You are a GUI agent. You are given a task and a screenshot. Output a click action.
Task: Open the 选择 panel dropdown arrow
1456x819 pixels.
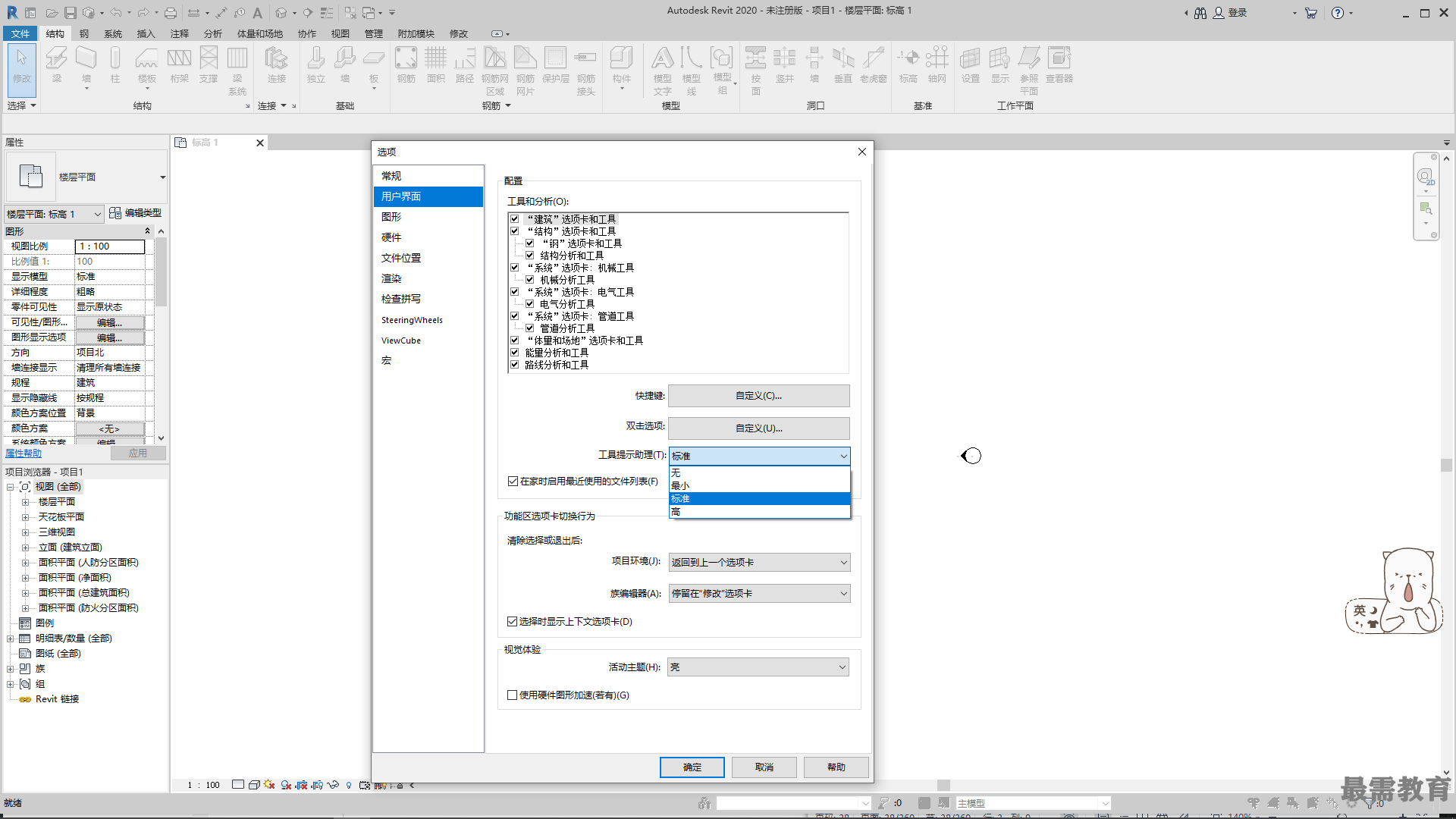point(33,105)
